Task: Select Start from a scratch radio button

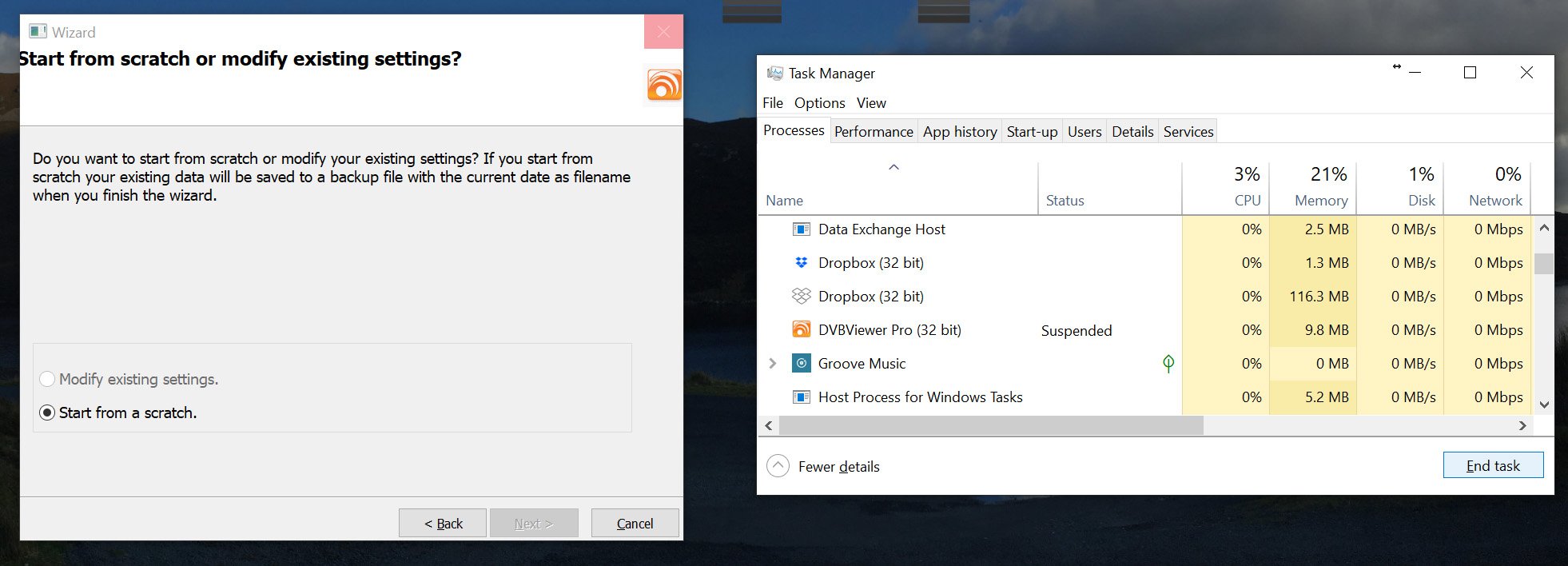Action: 47,413
